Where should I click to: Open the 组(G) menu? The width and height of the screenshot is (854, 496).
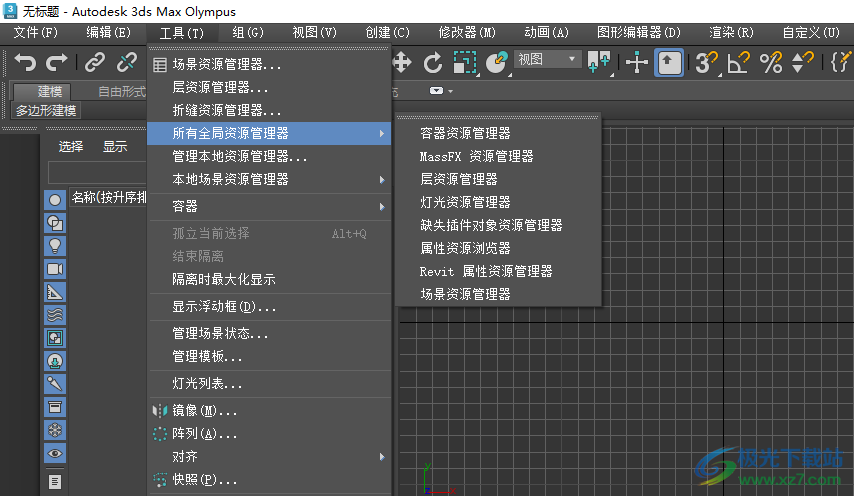(248, 33)
